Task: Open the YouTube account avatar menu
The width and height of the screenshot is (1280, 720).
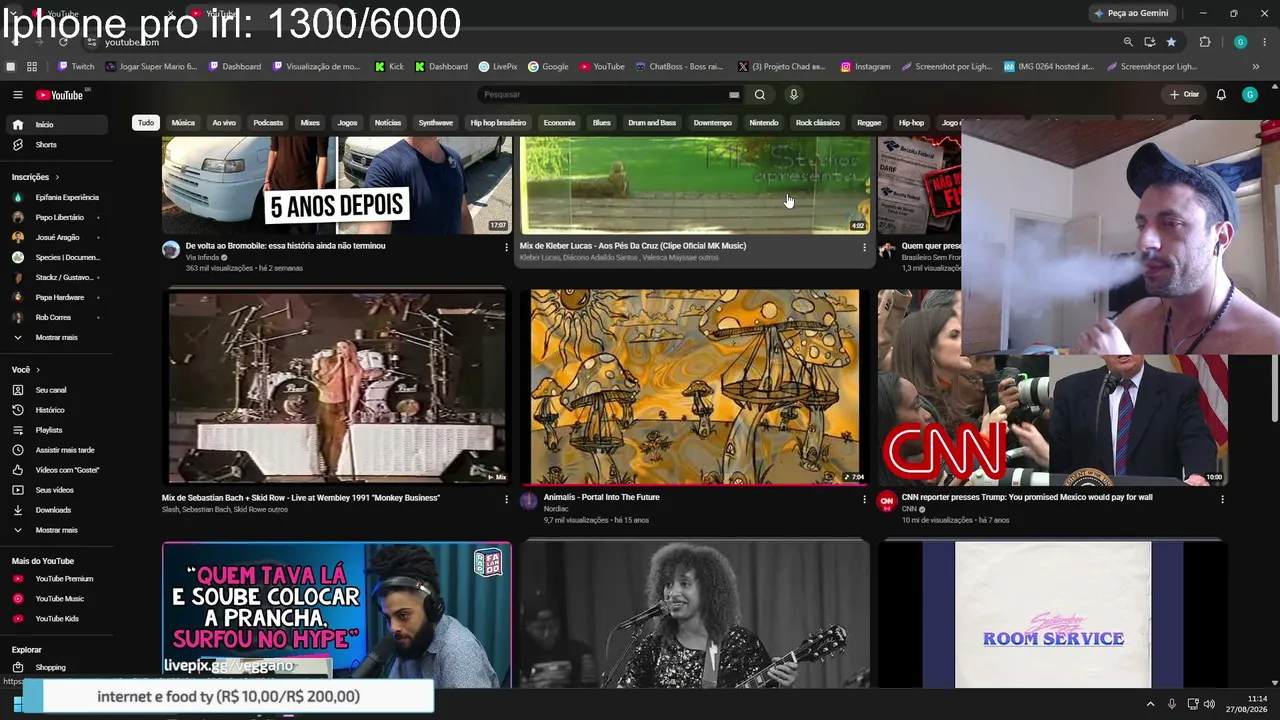Action: pyautogui.click(x=1250, y=95)
